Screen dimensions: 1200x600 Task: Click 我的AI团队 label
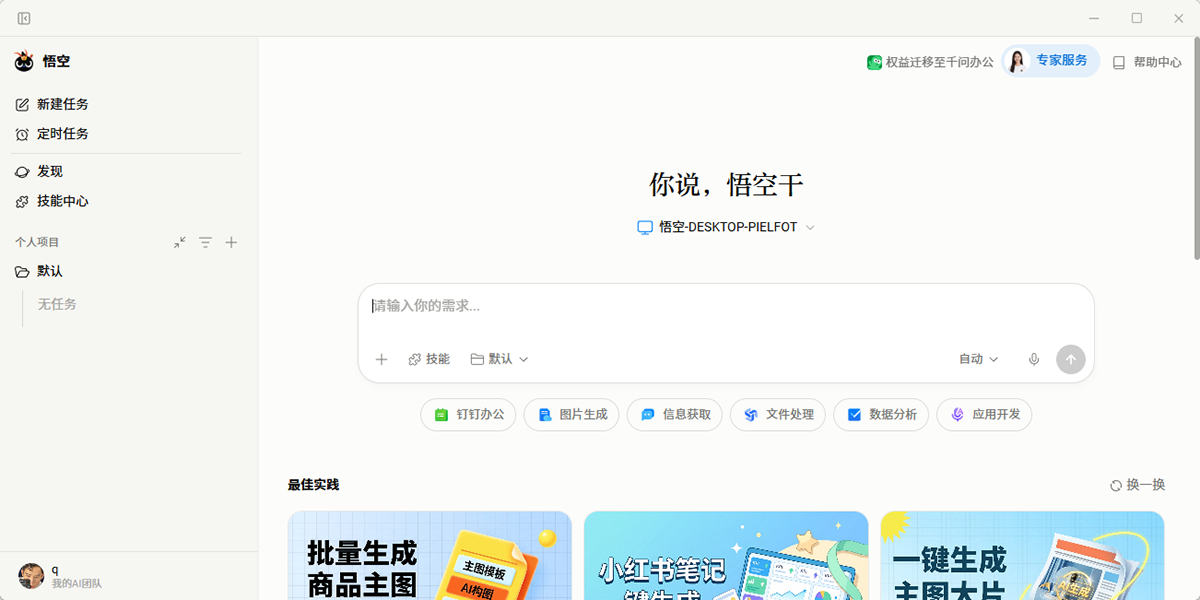pos(77,583)
